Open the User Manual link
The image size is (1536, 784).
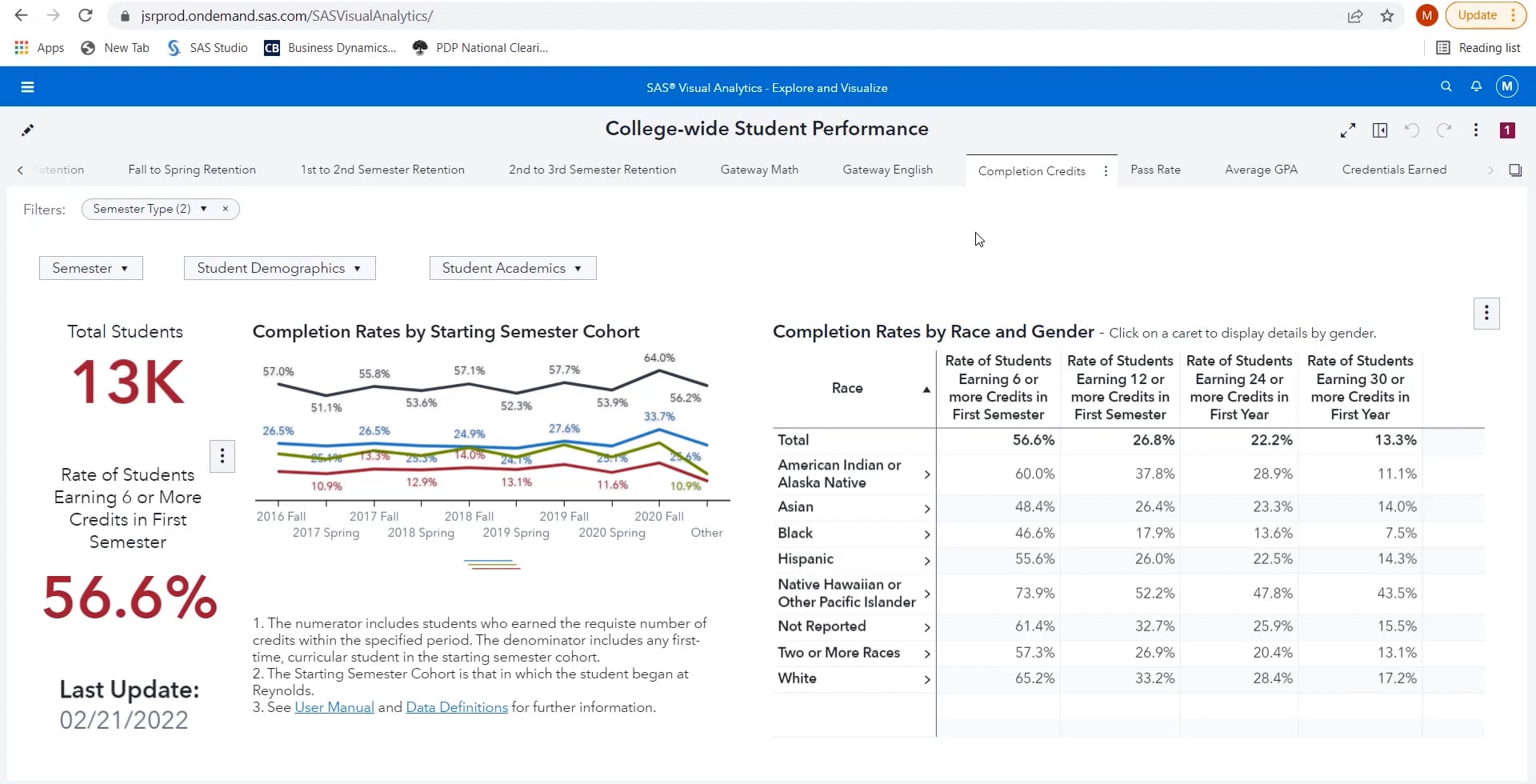334,707
